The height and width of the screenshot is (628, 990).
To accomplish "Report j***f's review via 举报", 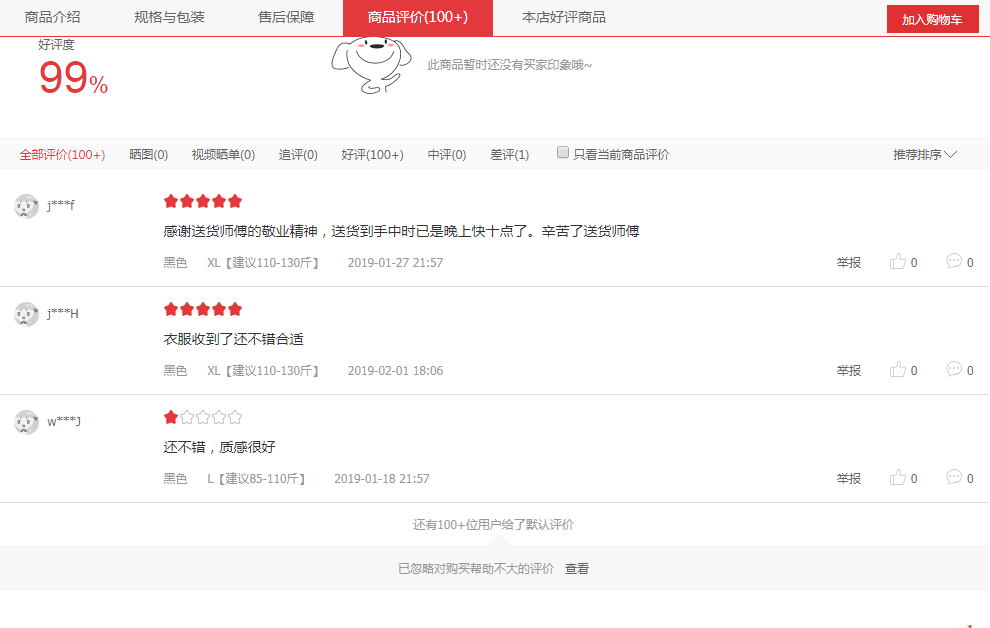I will click(849, 263).
